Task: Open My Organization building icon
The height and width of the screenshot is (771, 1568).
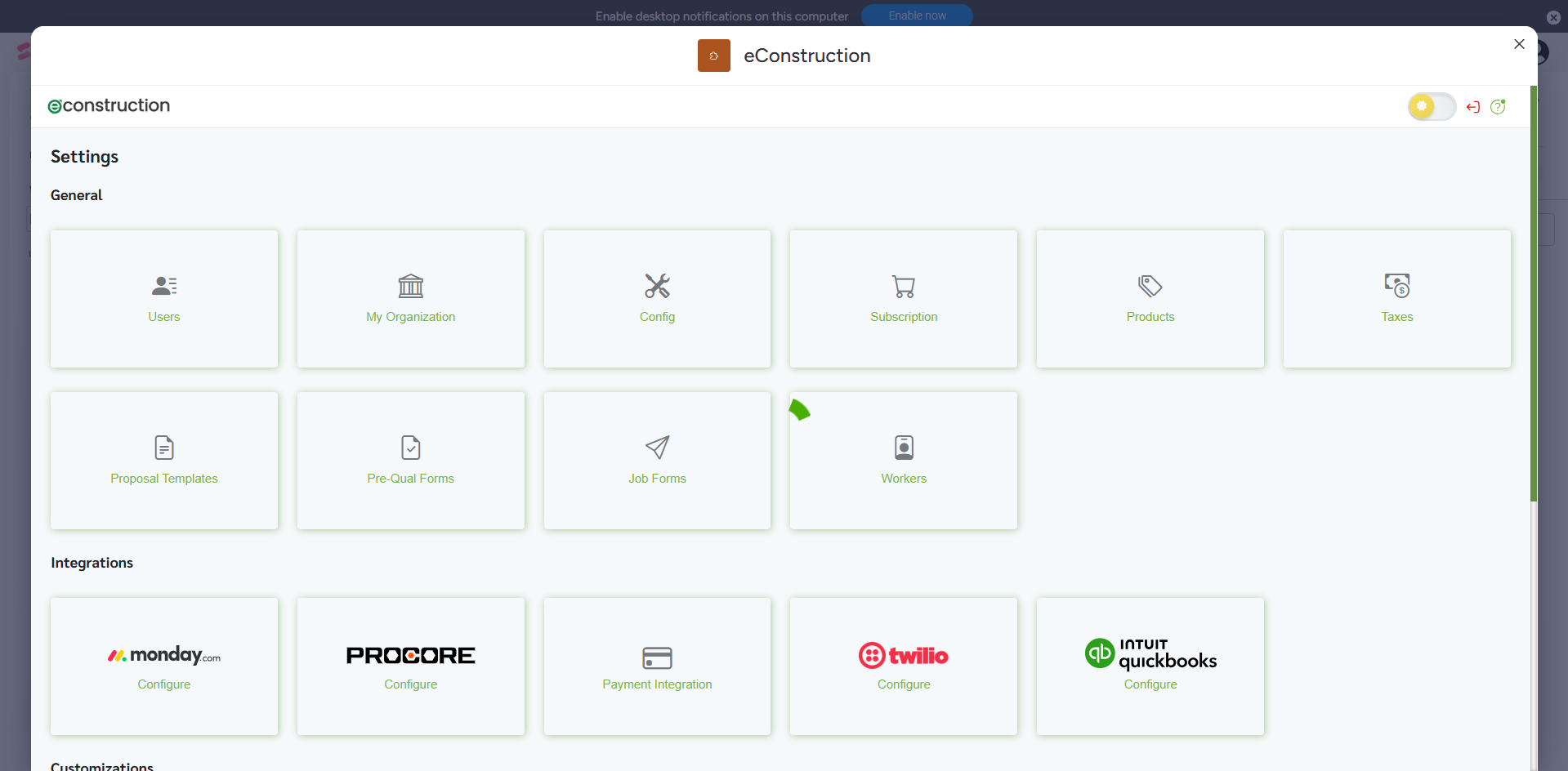Action: [x=410, y=286]
